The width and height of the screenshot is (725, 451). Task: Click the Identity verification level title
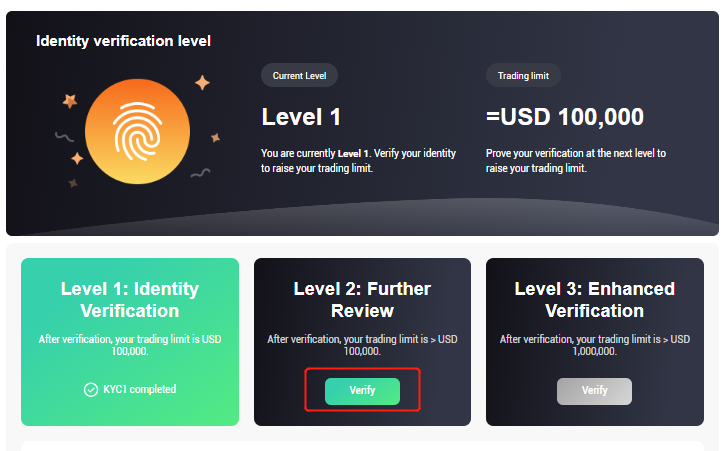(x=123, y=41)
